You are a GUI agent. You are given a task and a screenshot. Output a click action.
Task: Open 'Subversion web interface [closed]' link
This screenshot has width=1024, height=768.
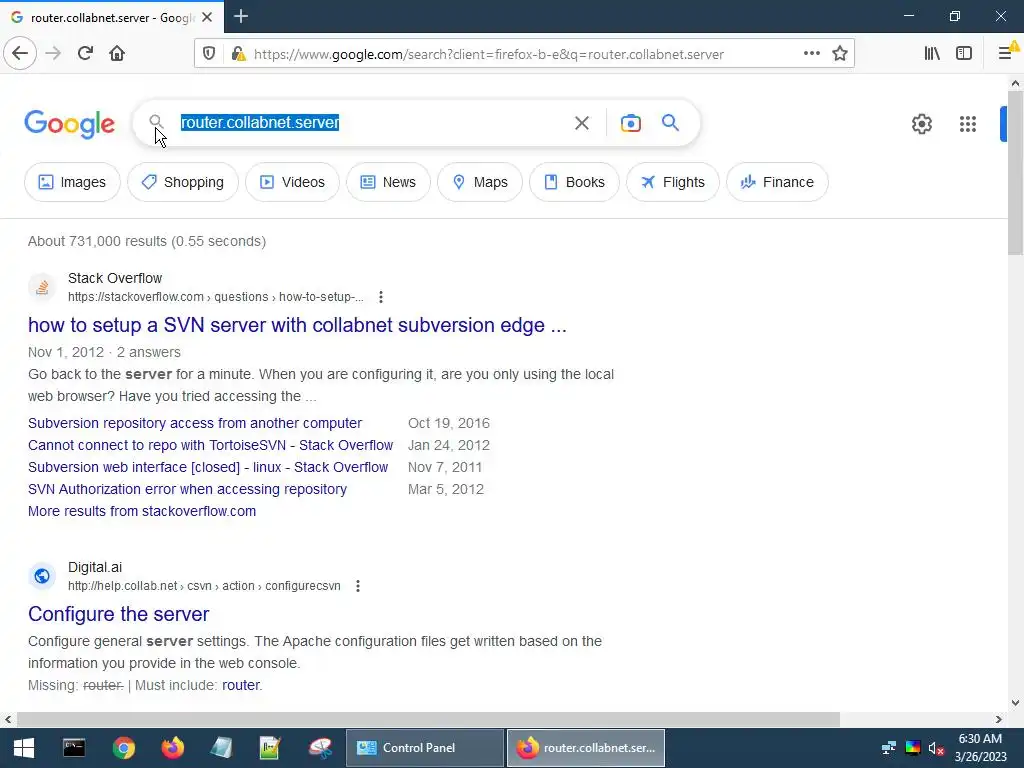208,468
